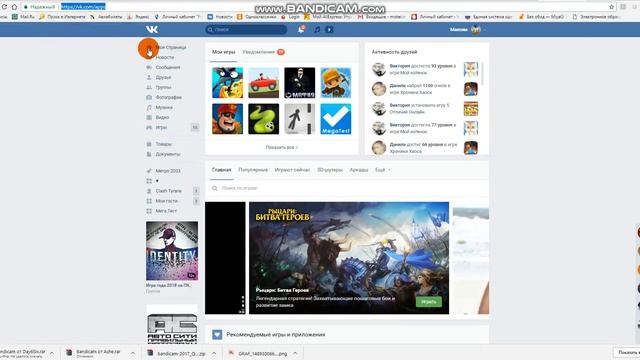Open the game icon beside "установила игру"
The width and height of the screenshot is (640, 360).
click(471, 109)
